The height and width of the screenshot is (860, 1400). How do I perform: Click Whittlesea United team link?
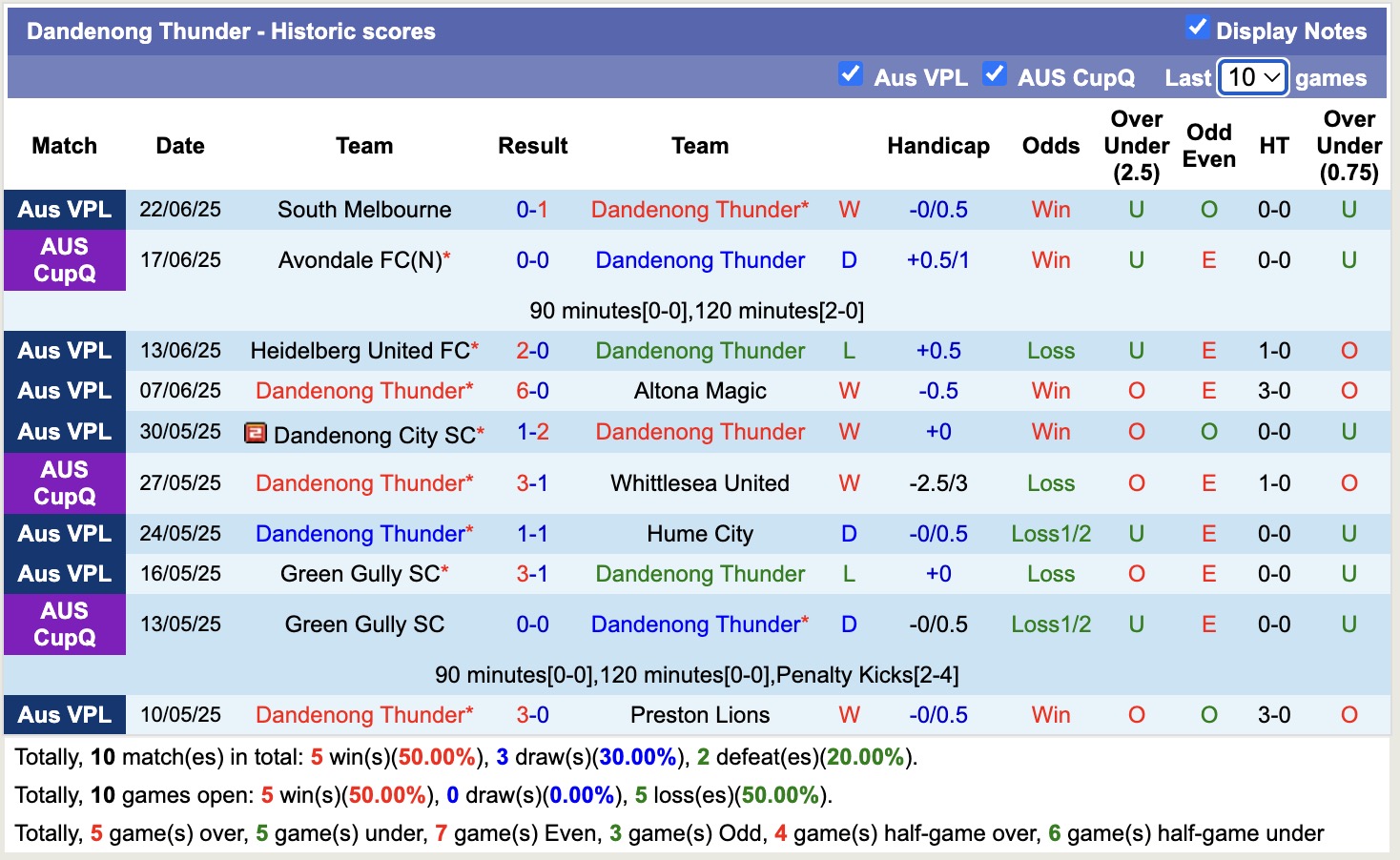[700, 483]
